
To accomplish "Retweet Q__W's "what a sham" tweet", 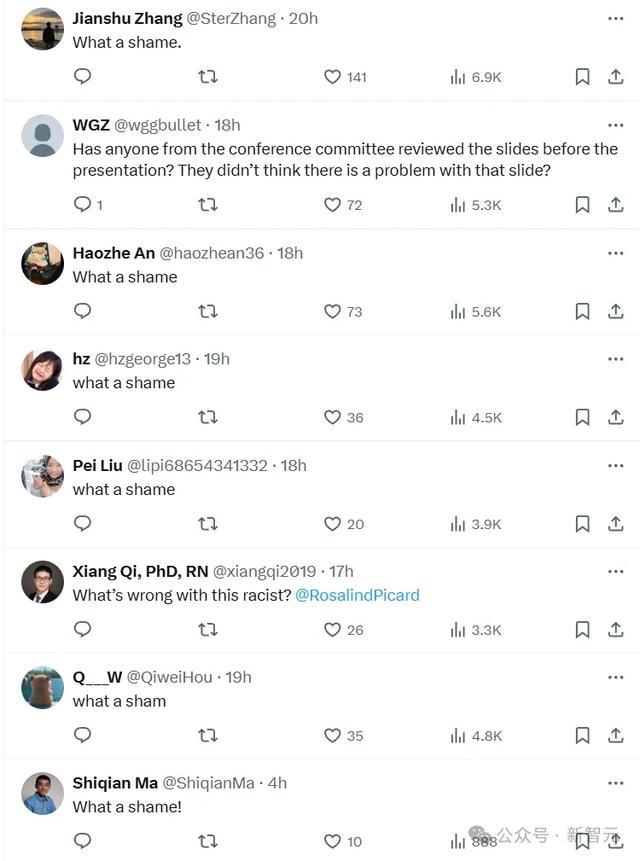I will 207,735.
